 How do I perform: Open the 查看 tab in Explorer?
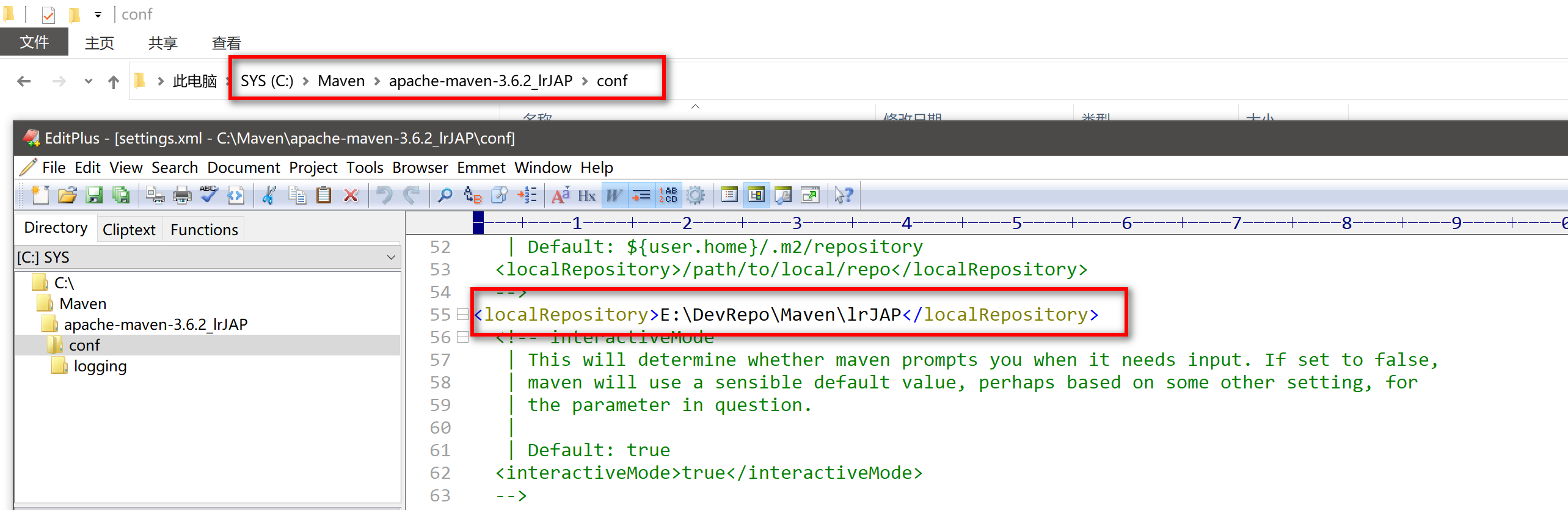tap(226, 43)
